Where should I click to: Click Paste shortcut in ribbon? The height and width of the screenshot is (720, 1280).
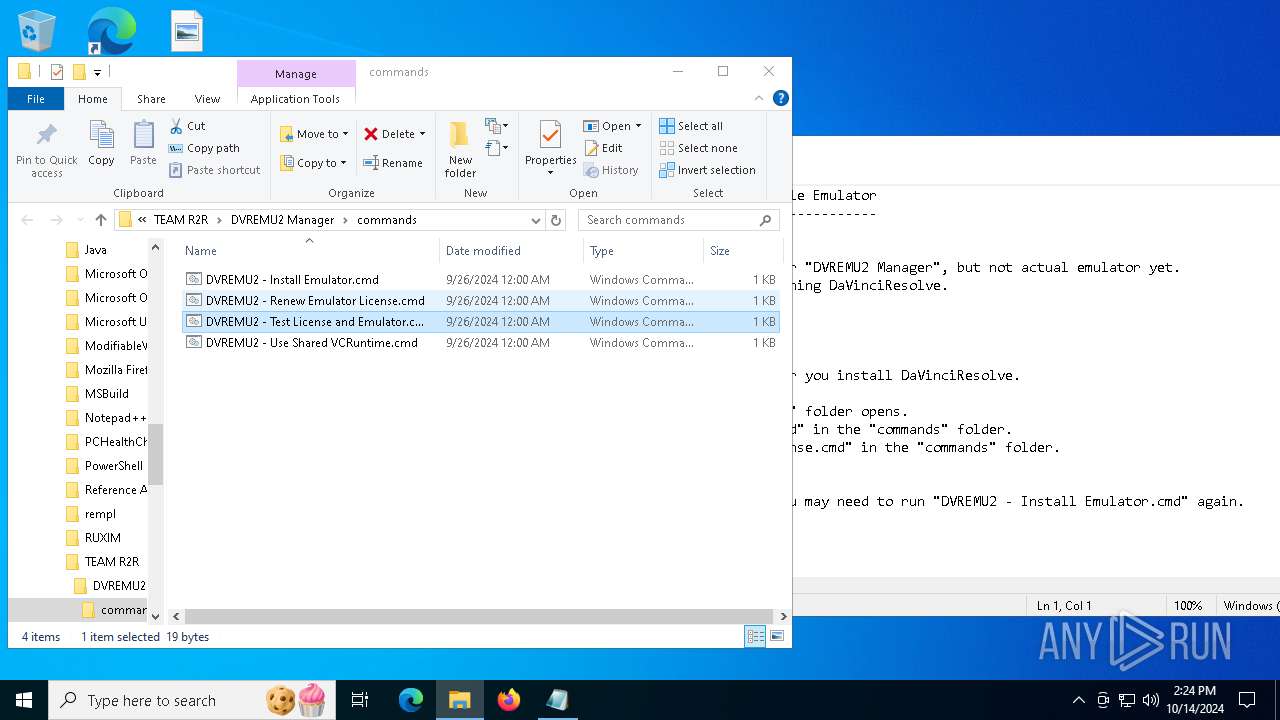click(x=214, y=170)
